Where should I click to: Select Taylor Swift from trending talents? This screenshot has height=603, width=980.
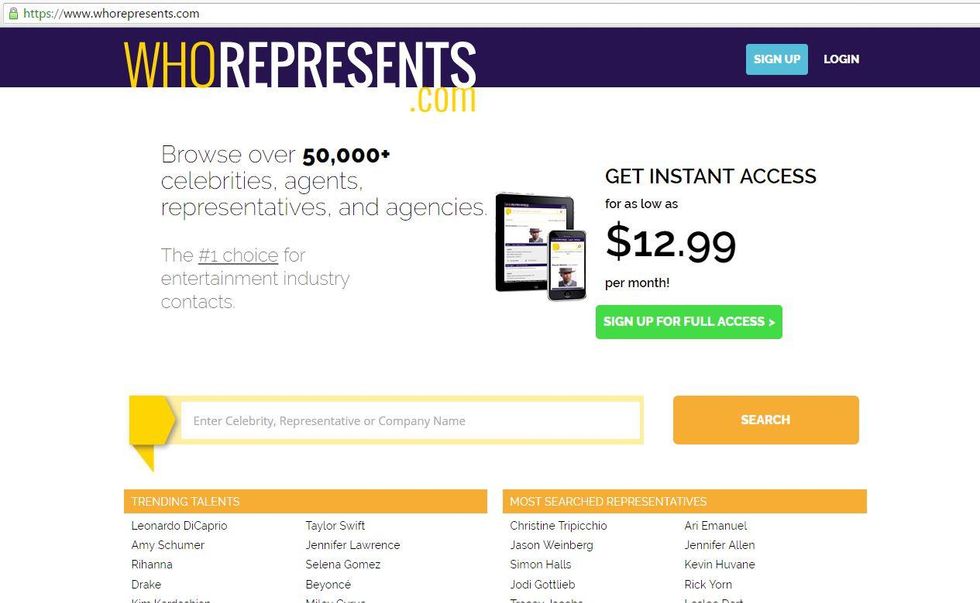coord(335,526)
